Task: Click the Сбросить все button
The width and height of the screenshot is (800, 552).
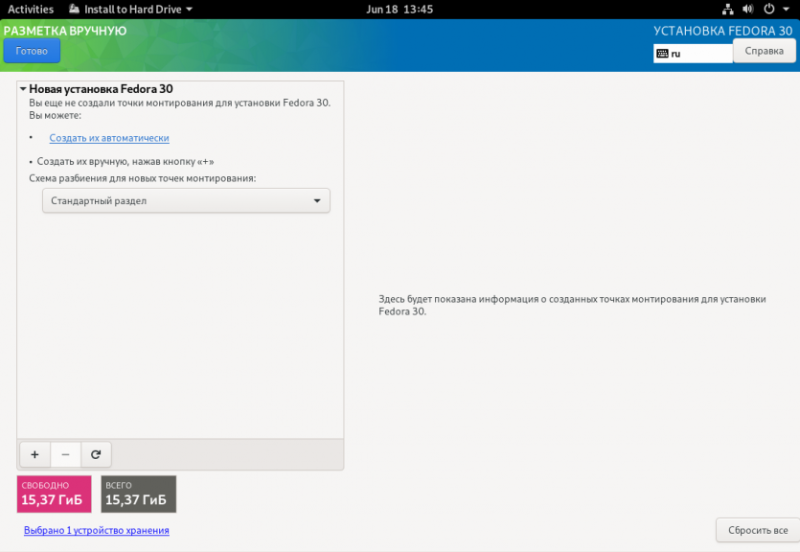Action: tap(758, 530)
